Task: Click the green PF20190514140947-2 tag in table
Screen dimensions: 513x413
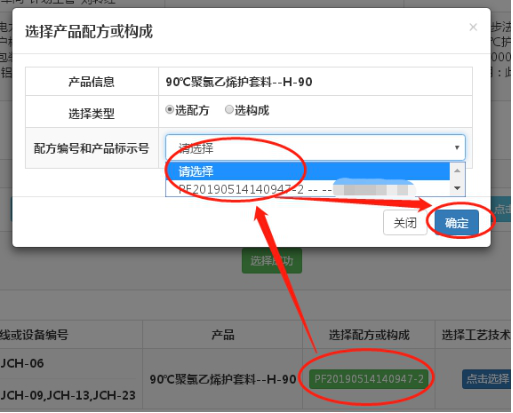Action: tap(369, 379)
